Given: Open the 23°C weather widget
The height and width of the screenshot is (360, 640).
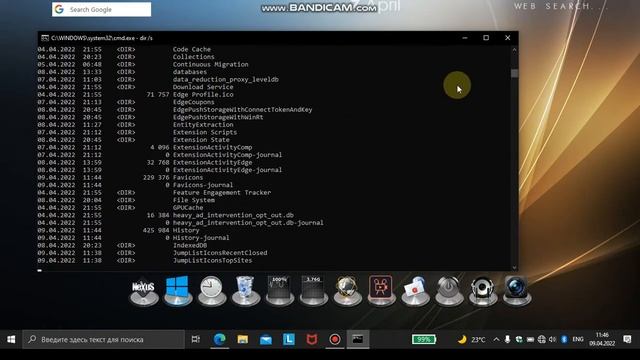Looking at the screenshot, I should (x=471, y=340).
